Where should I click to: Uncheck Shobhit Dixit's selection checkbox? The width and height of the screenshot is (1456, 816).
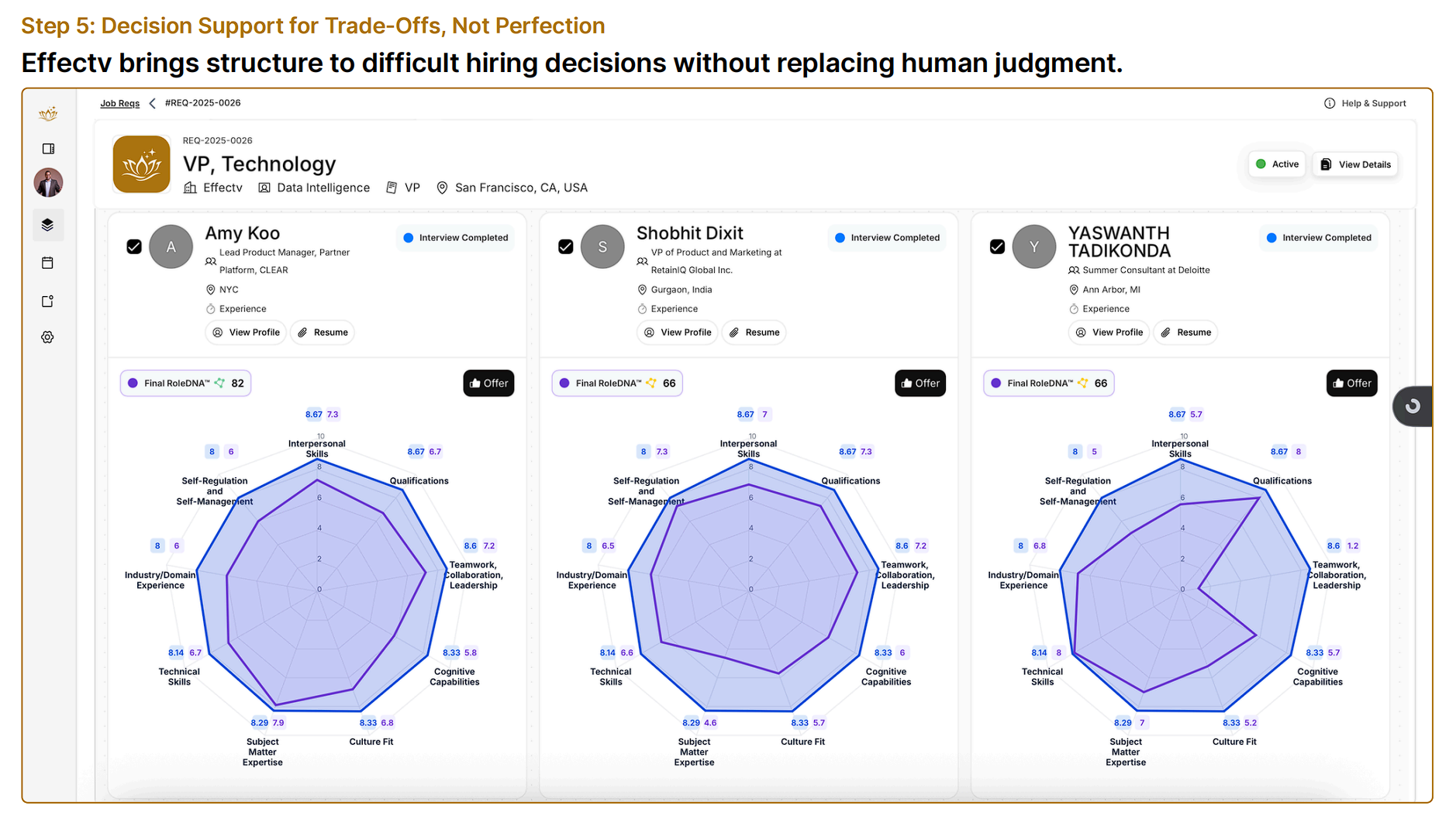pyautogui.click(x=566, y=246)
